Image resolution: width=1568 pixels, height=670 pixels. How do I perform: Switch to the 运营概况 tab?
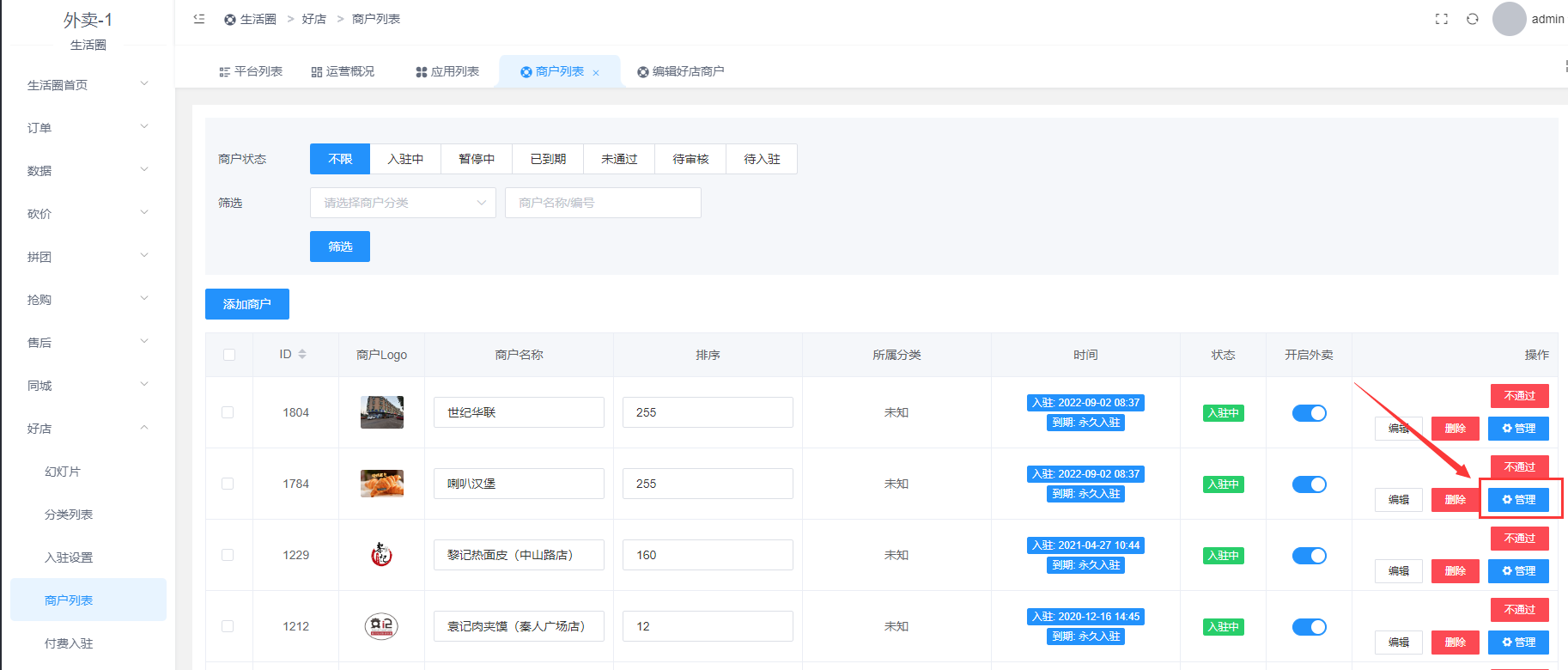click(343, 71)
